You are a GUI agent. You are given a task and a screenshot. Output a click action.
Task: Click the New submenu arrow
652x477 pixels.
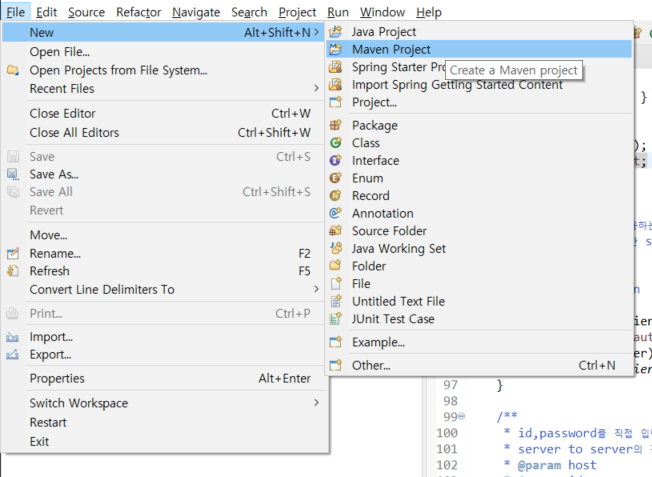tap(316, 32)
